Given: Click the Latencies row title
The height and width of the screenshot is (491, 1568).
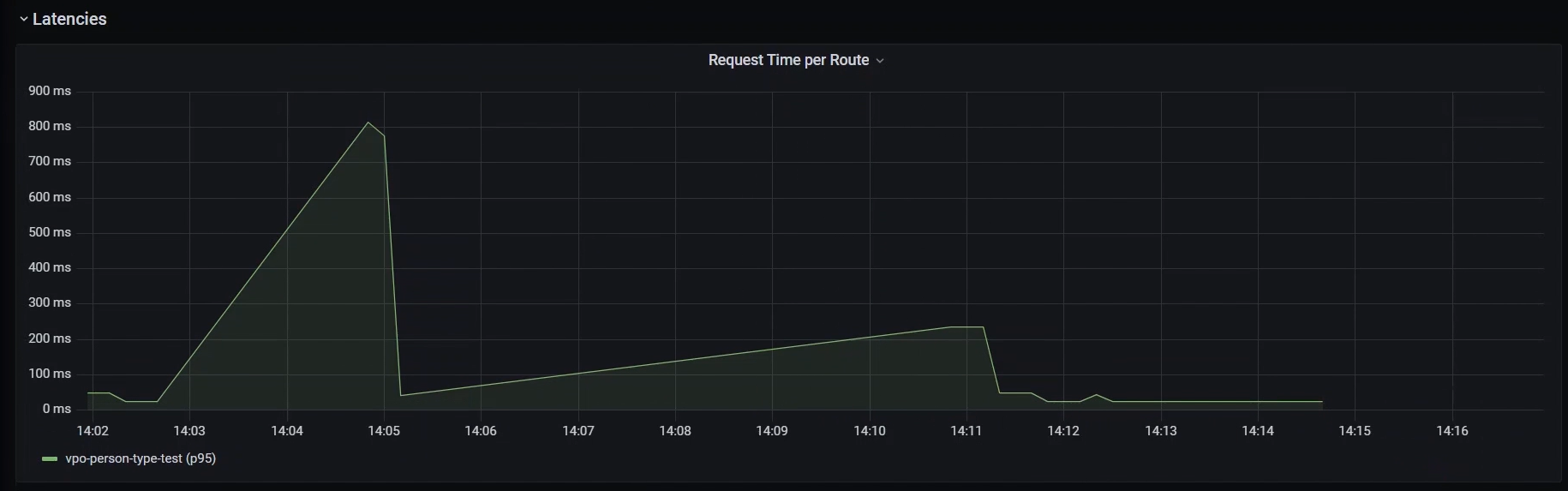Looking at the screenshot, I should click(69, 19).
